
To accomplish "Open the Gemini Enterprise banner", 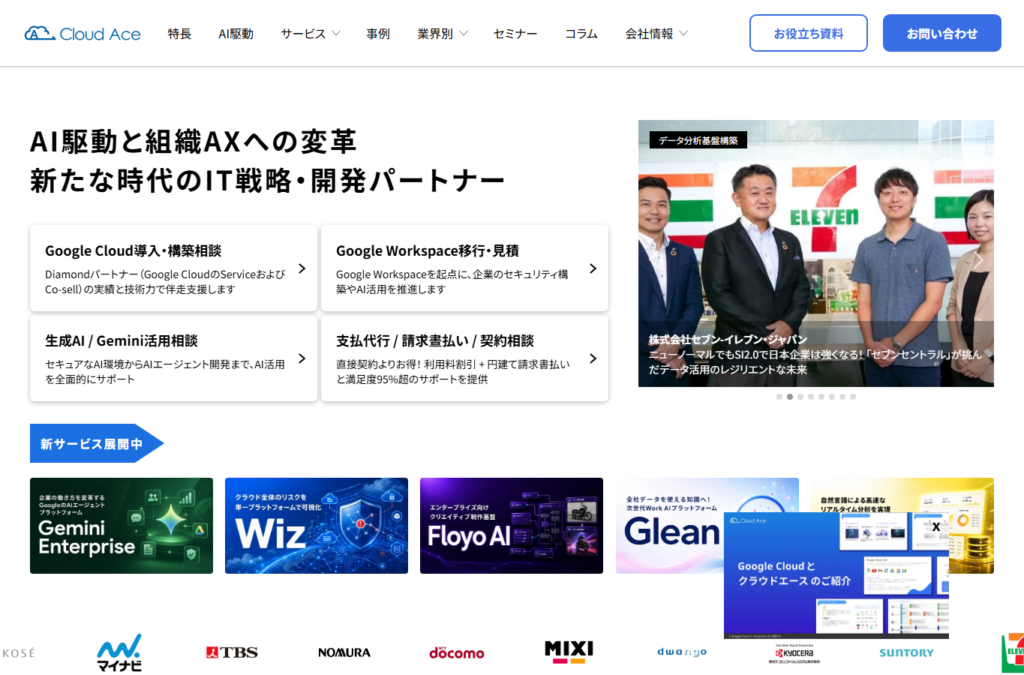I will click(x=121, y=526).
